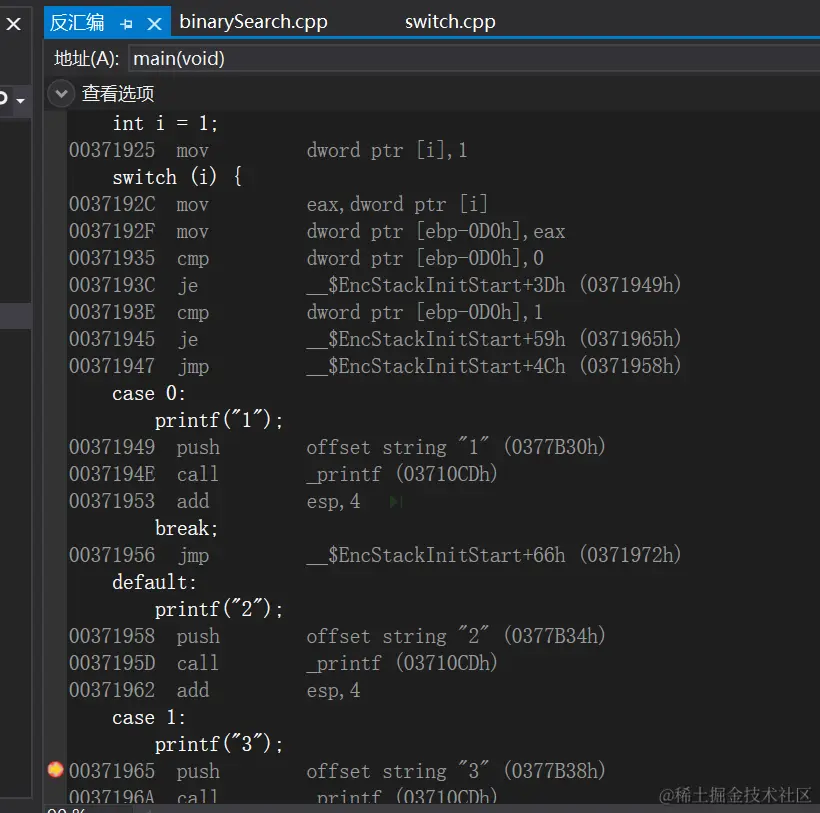Switch to the switch.cpp tab

coord(450,22)
